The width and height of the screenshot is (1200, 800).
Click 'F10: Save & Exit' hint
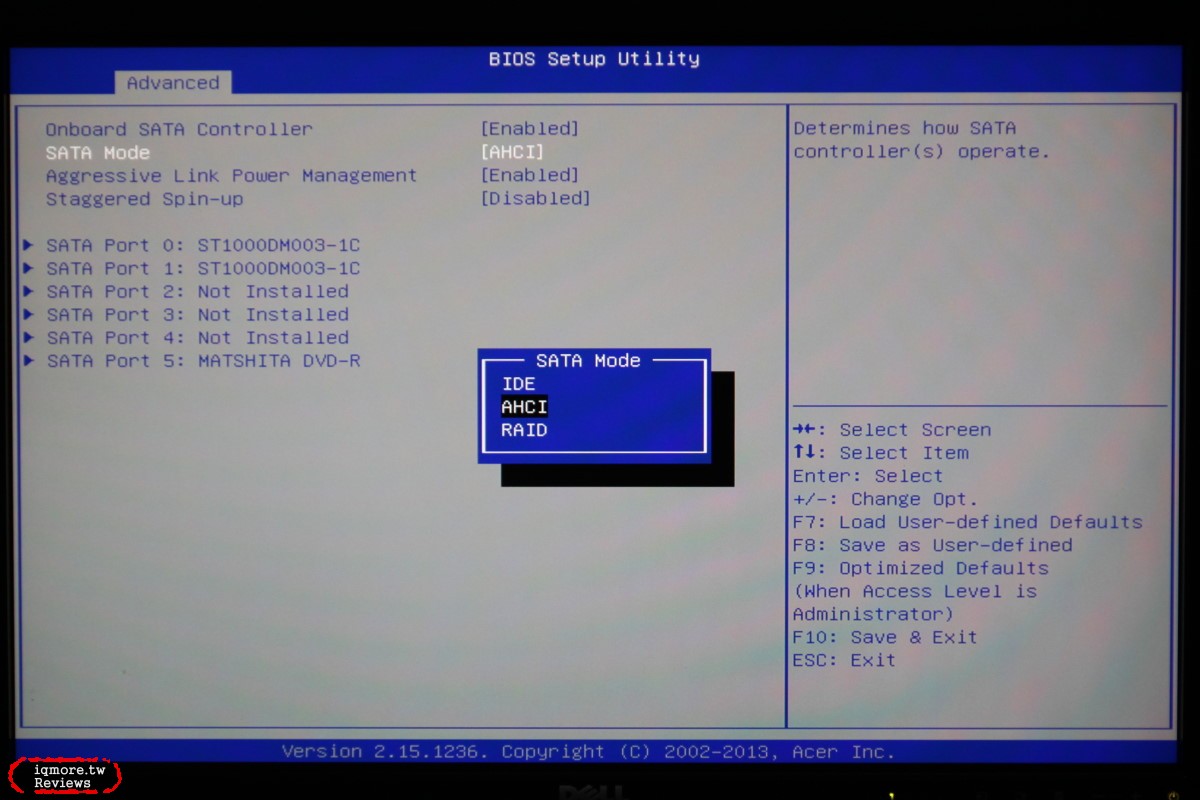click(885, 637)
